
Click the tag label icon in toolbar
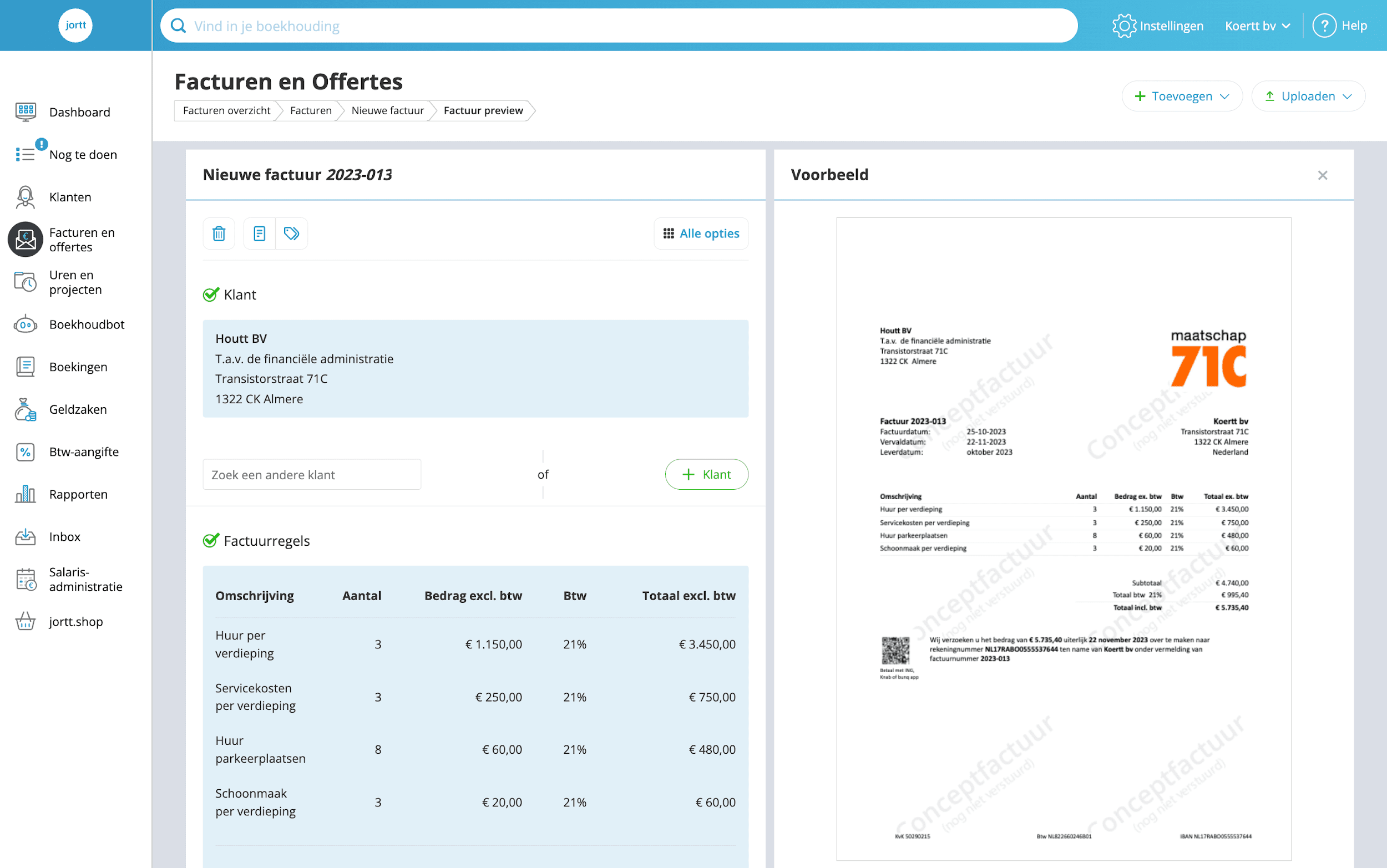[x=292, y=234]
